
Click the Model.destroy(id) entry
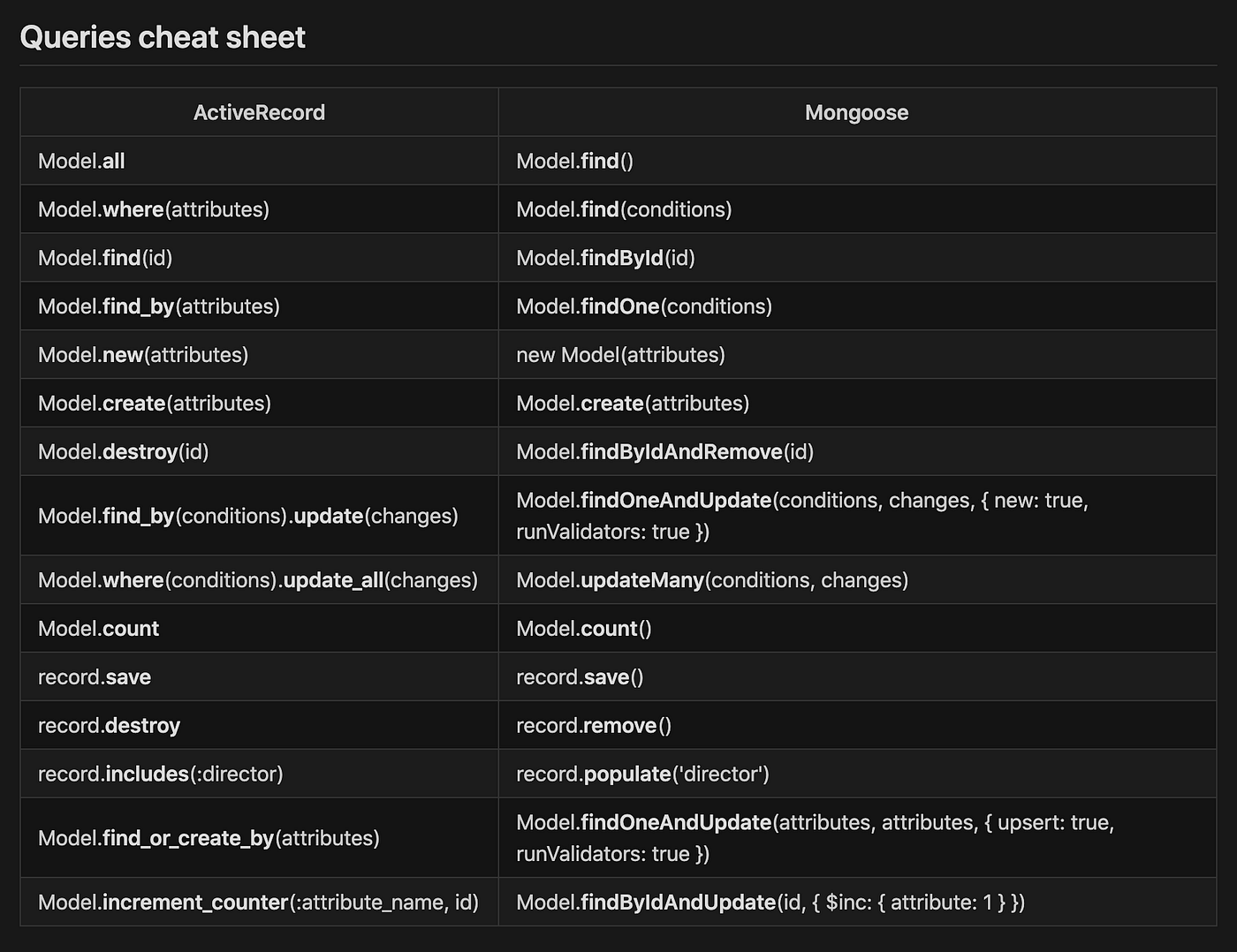tap(123, 451)
